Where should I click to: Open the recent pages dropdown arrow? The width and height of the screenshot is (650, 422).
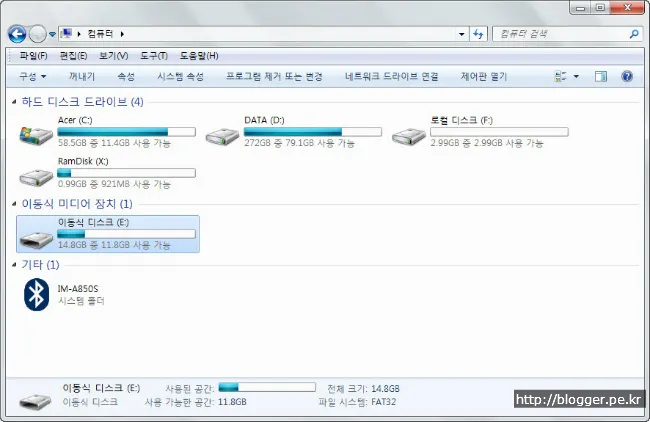pyautogui.click(x=52, y=34)
